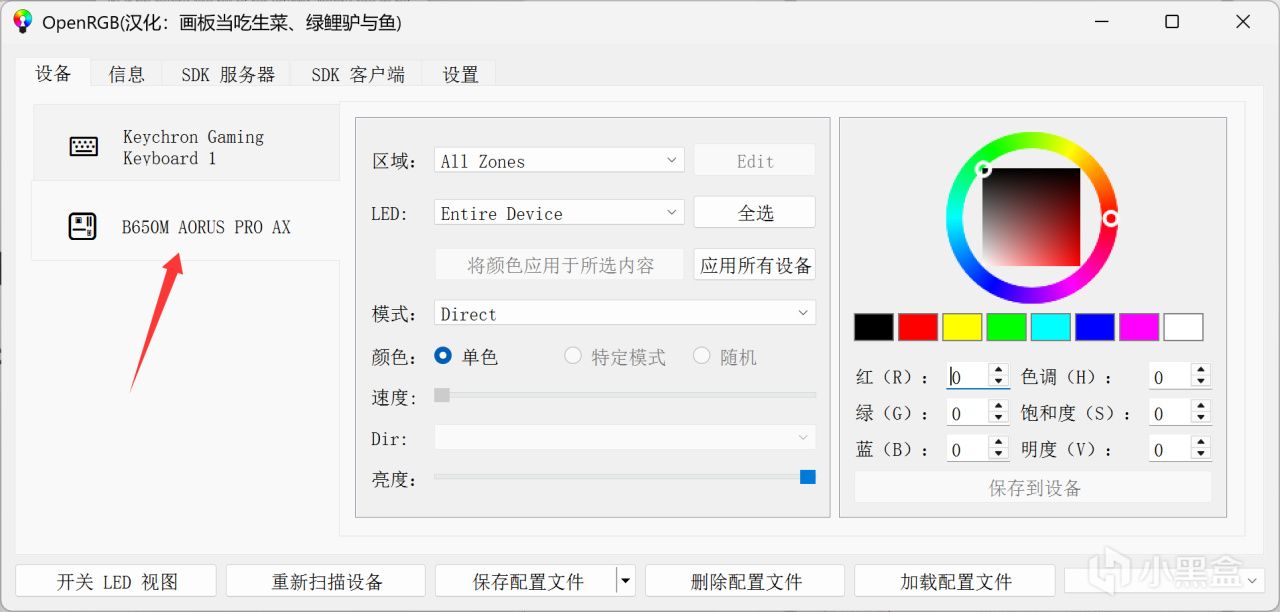Viewport: 1280px width, 612px height.
Task: Minimize the OpenRGB window
Action: click(x=1102, y=21)
